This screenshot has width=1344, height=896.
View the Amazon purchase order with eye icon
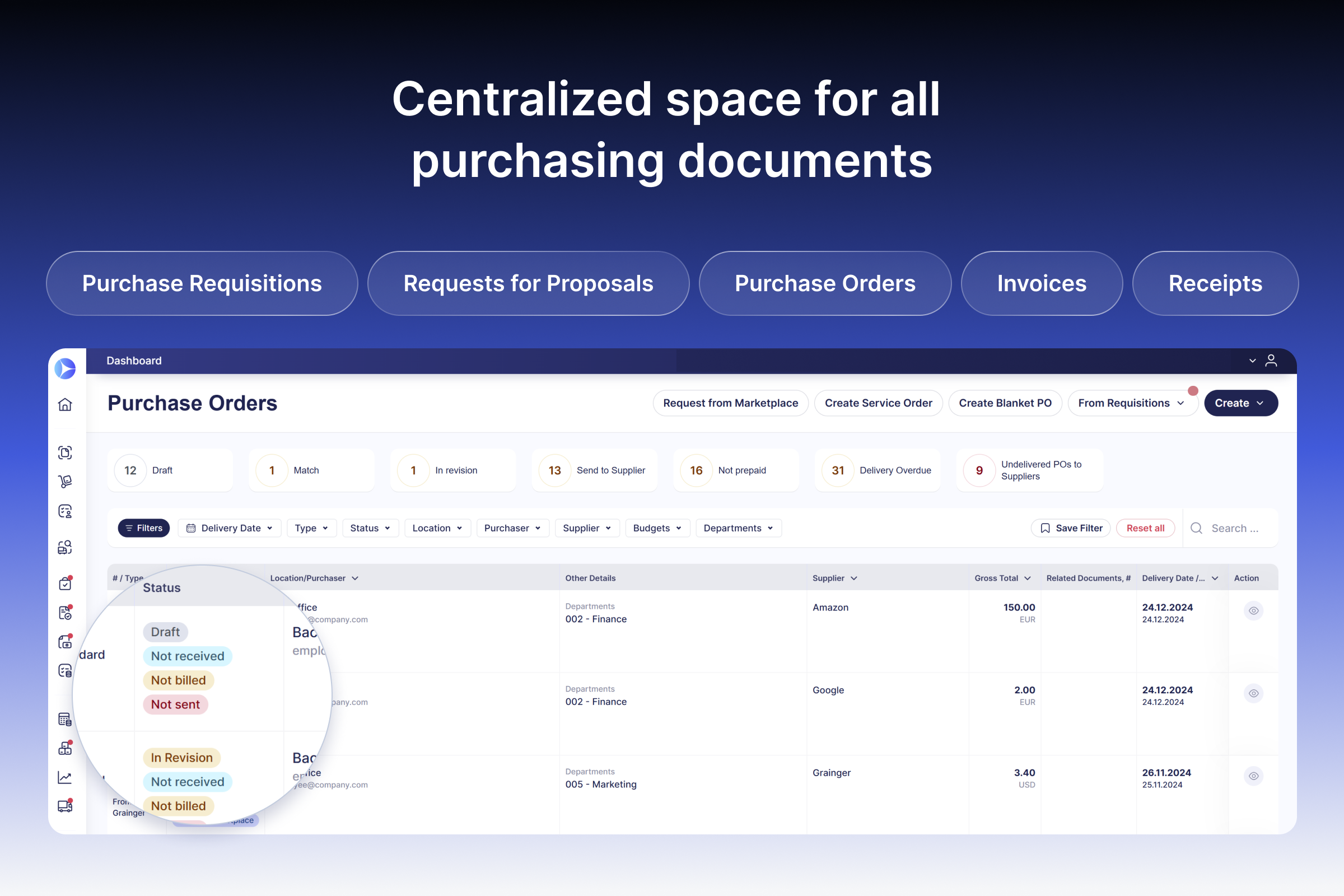pos(1253,610)
